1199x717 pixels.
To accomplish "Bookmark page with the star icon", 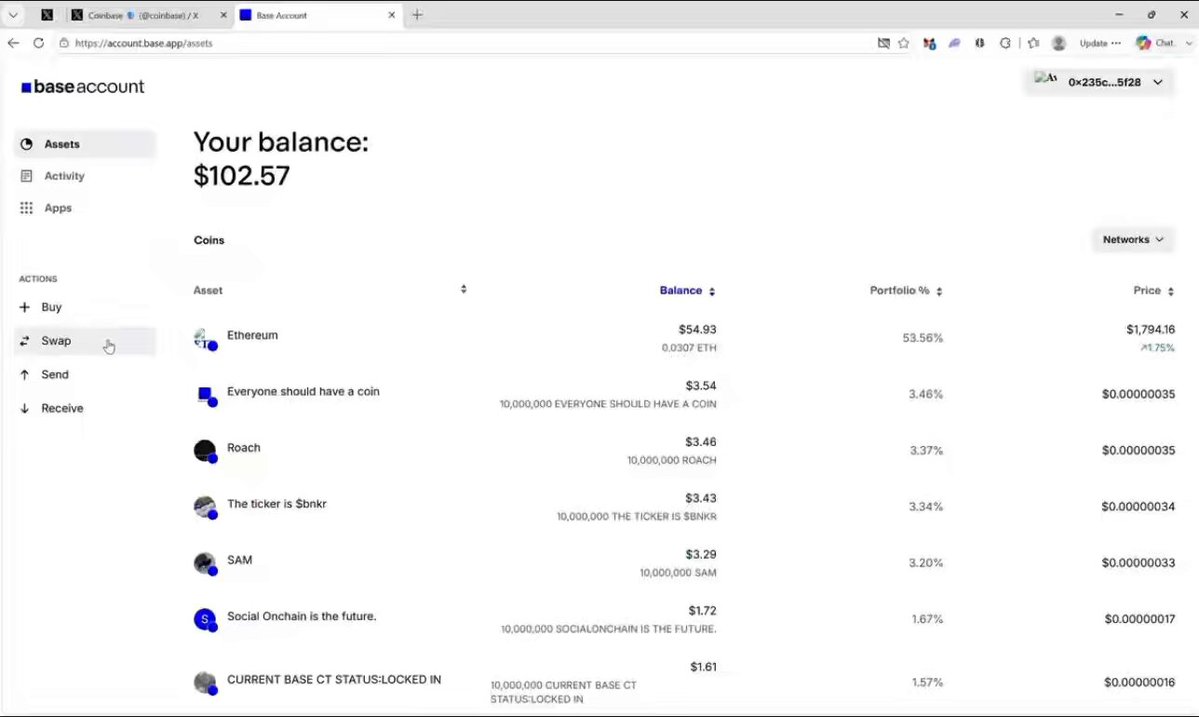I will 904,44.
